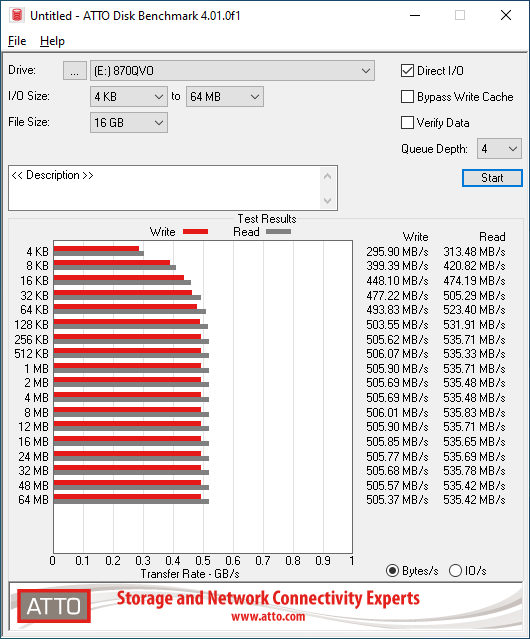Click the 1 MB row label in chart

(x=36, y=369)
